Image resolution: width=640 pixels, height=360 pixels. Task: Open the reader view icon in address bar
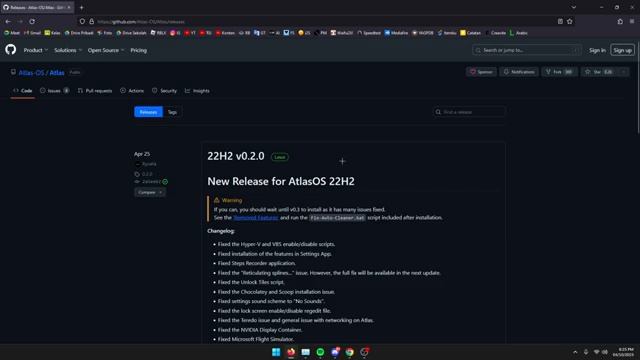560,21
